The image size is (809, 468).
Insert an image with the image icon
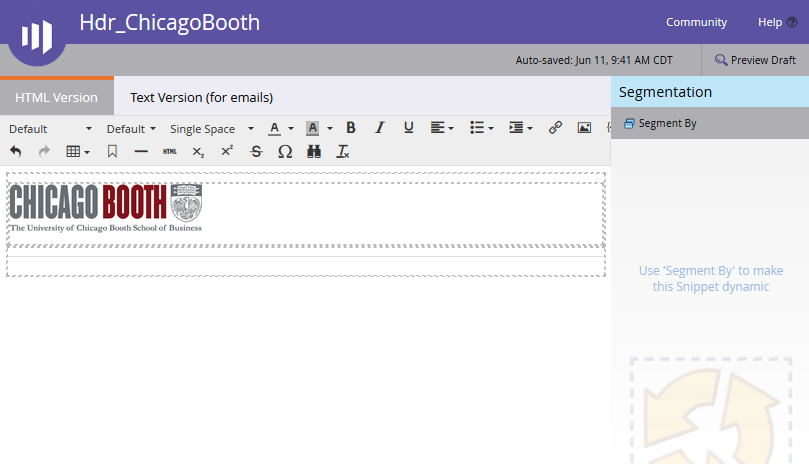584,127
